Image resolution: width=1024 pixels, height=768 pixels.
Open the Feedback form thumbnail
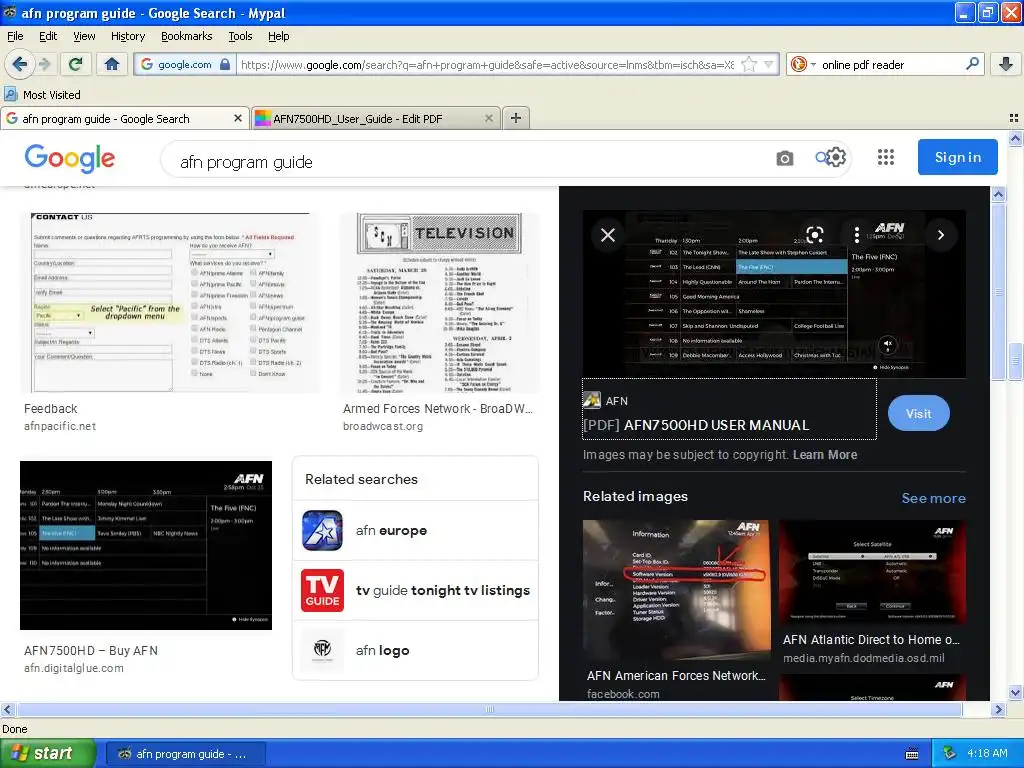[x=170, y=302]
